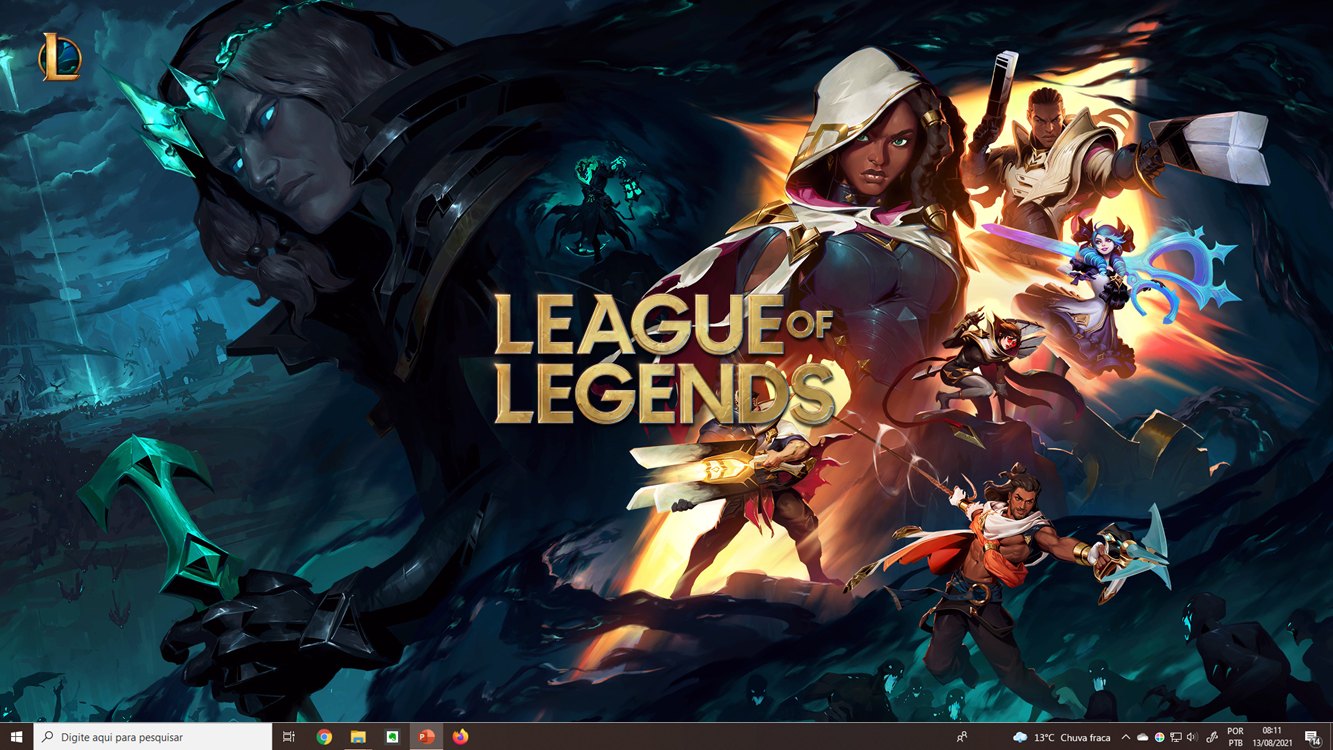
Task: Expand hidden system tray icons chevron
Action: pos(1126,737)
